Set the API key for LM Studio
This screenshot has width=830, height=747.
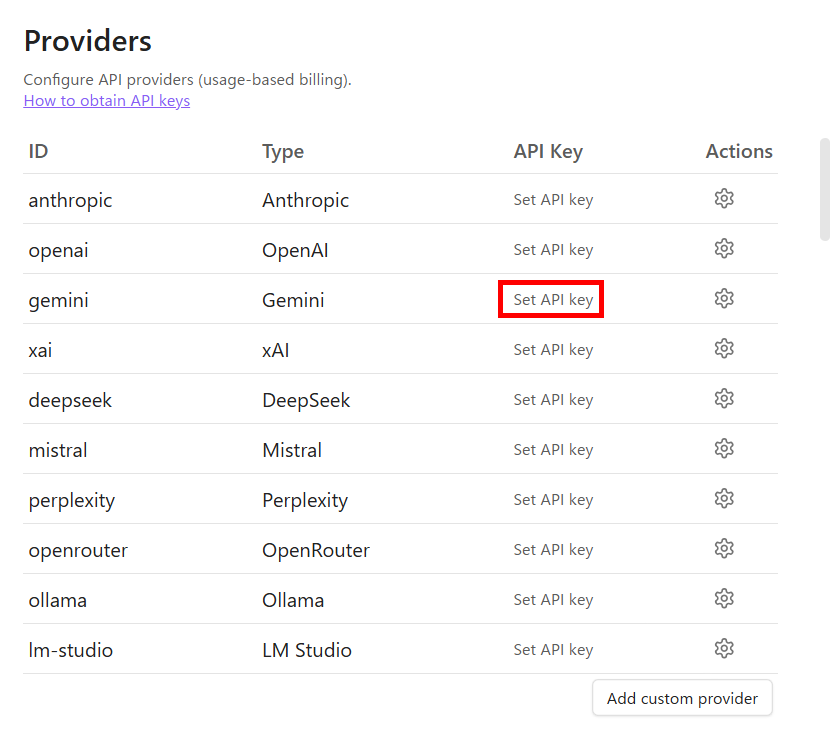coord(553,650)
